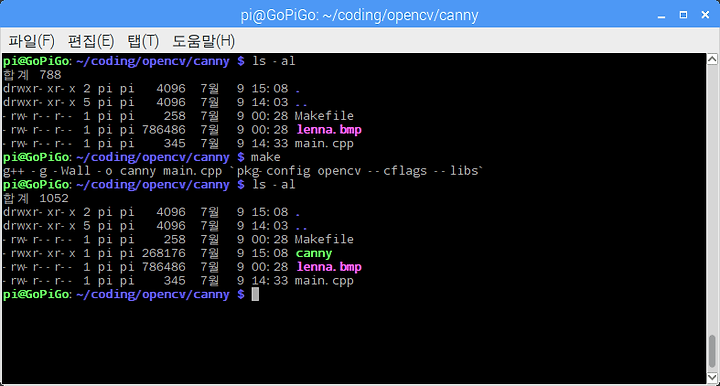Click file size 268176 of canny
The height and width of the screenshot is (386, 720).
click(163, 253)
